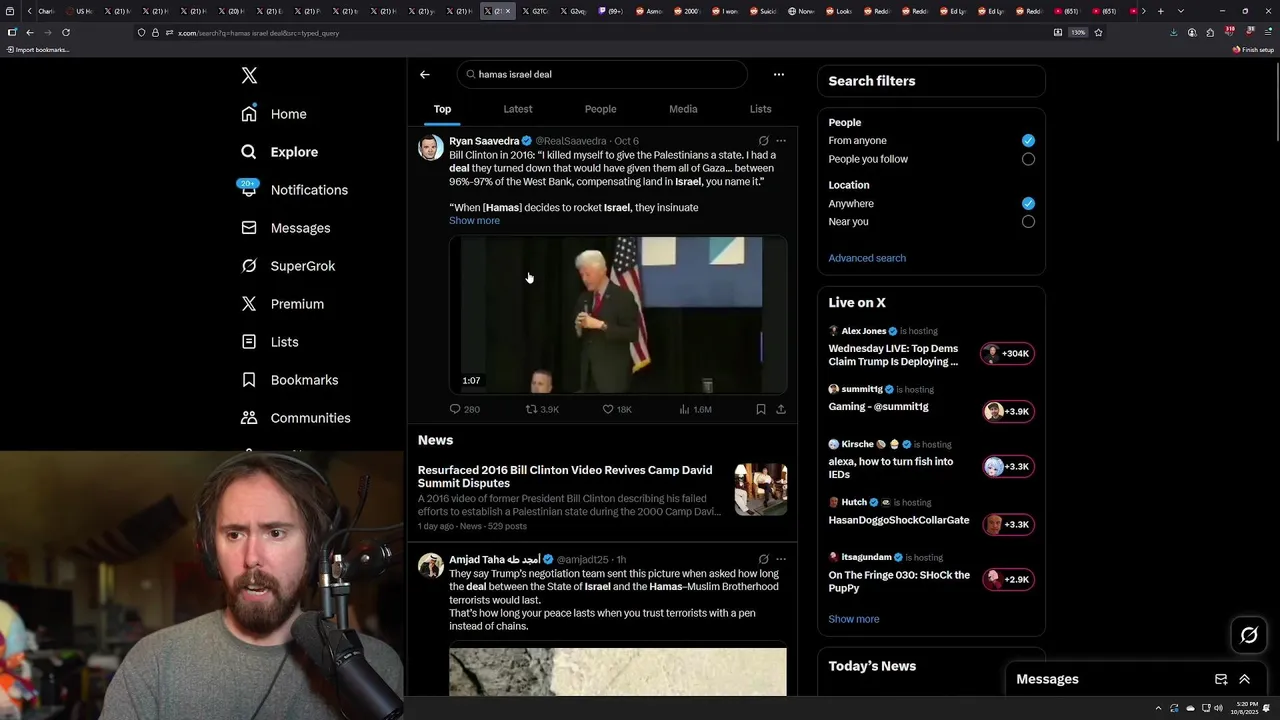This screenshot has width=1280, height=720.
Task: Expand the Messages drawer chevrons
Action: 1245,679
